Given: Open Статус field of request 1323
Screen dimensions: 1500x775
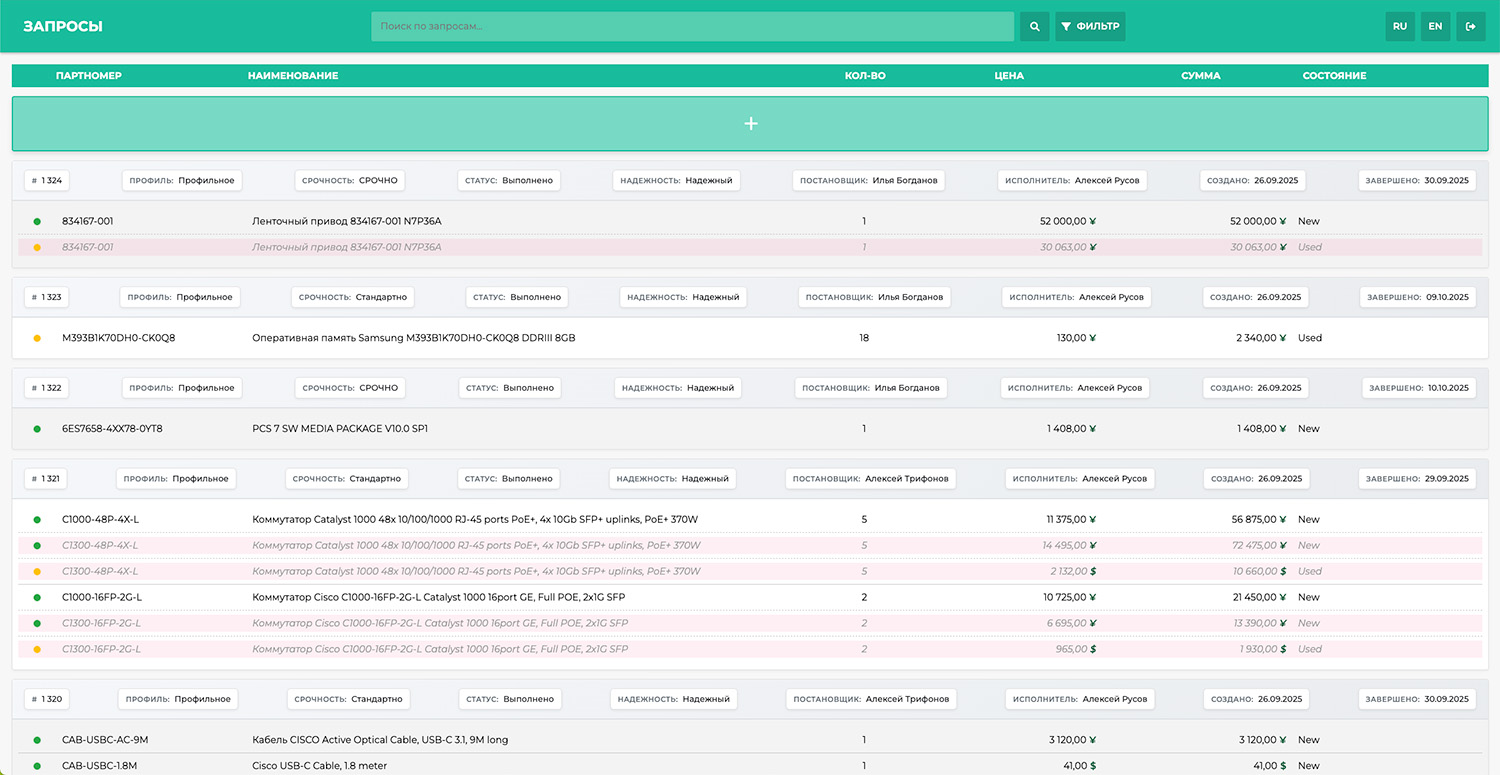Looking at the screenshot, I should pos(517,297).
